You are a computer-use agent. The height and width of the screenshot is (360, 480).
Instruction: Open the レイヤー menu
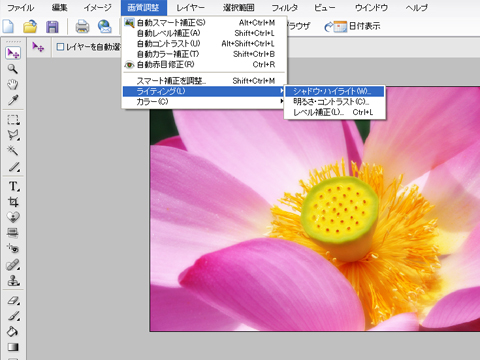click(190, 7)
